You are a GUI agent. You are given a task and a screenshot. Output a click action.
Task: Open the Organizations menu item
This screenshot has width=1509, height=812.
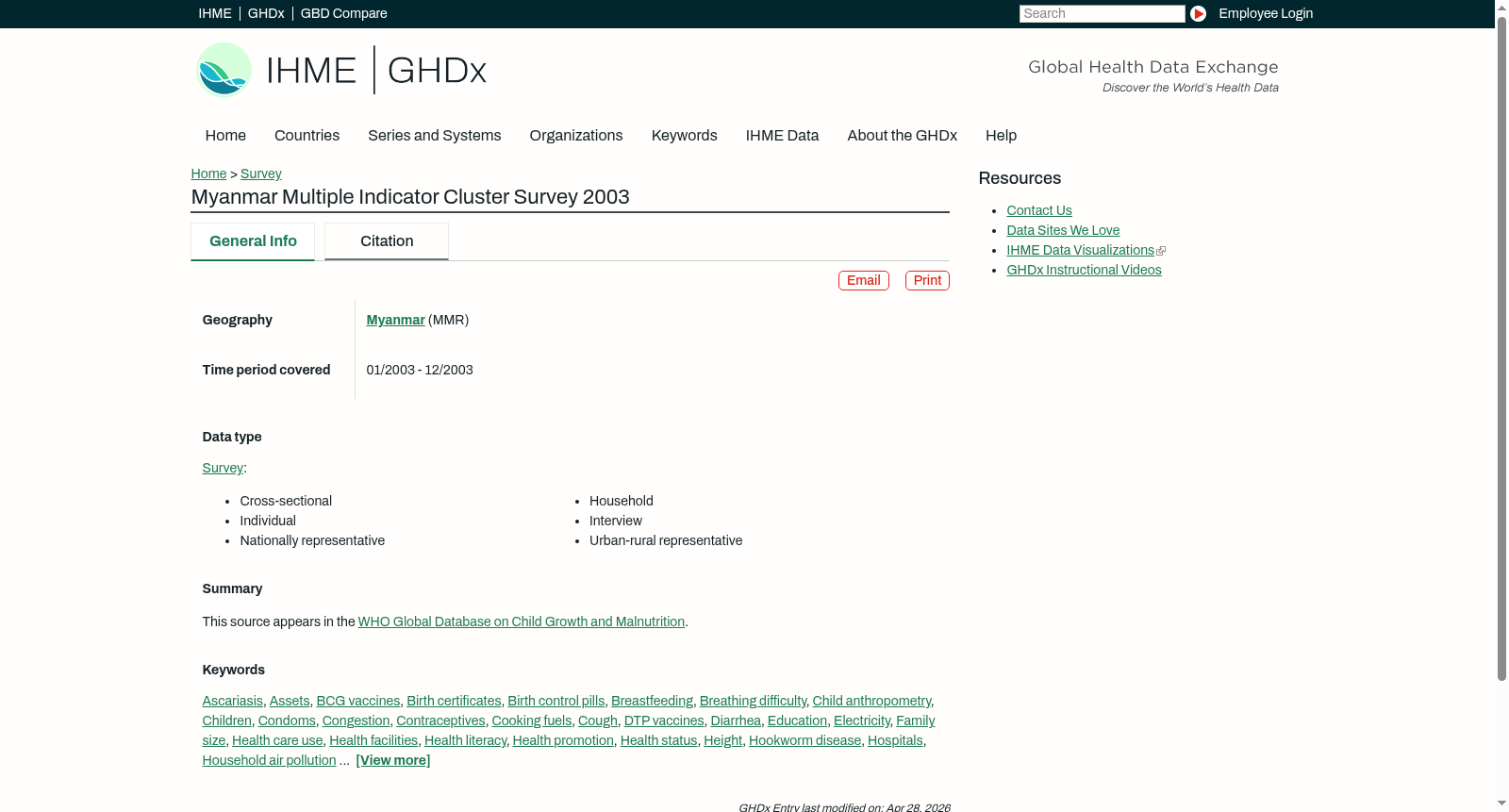click(576, 136)
